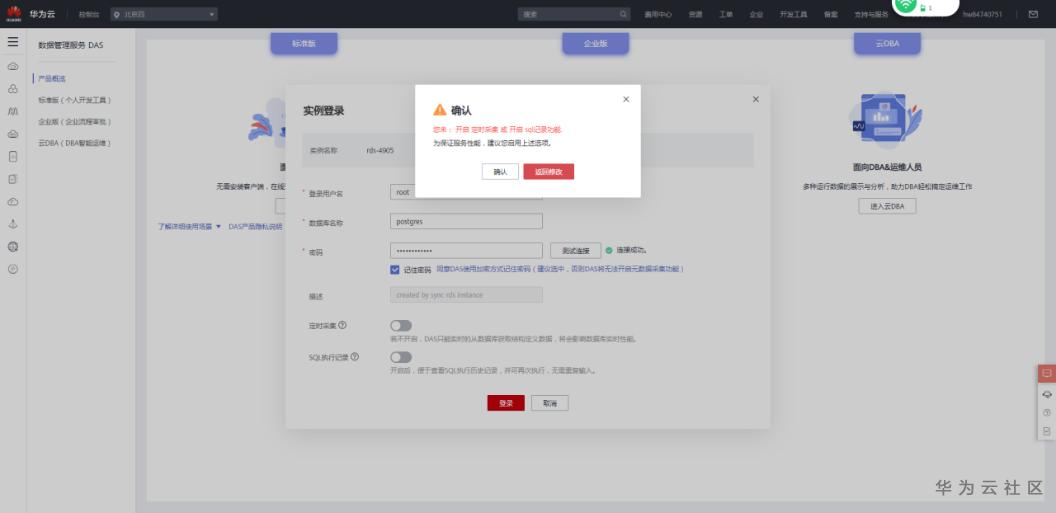Click the headset support icon on right edge

point(1047,395)
